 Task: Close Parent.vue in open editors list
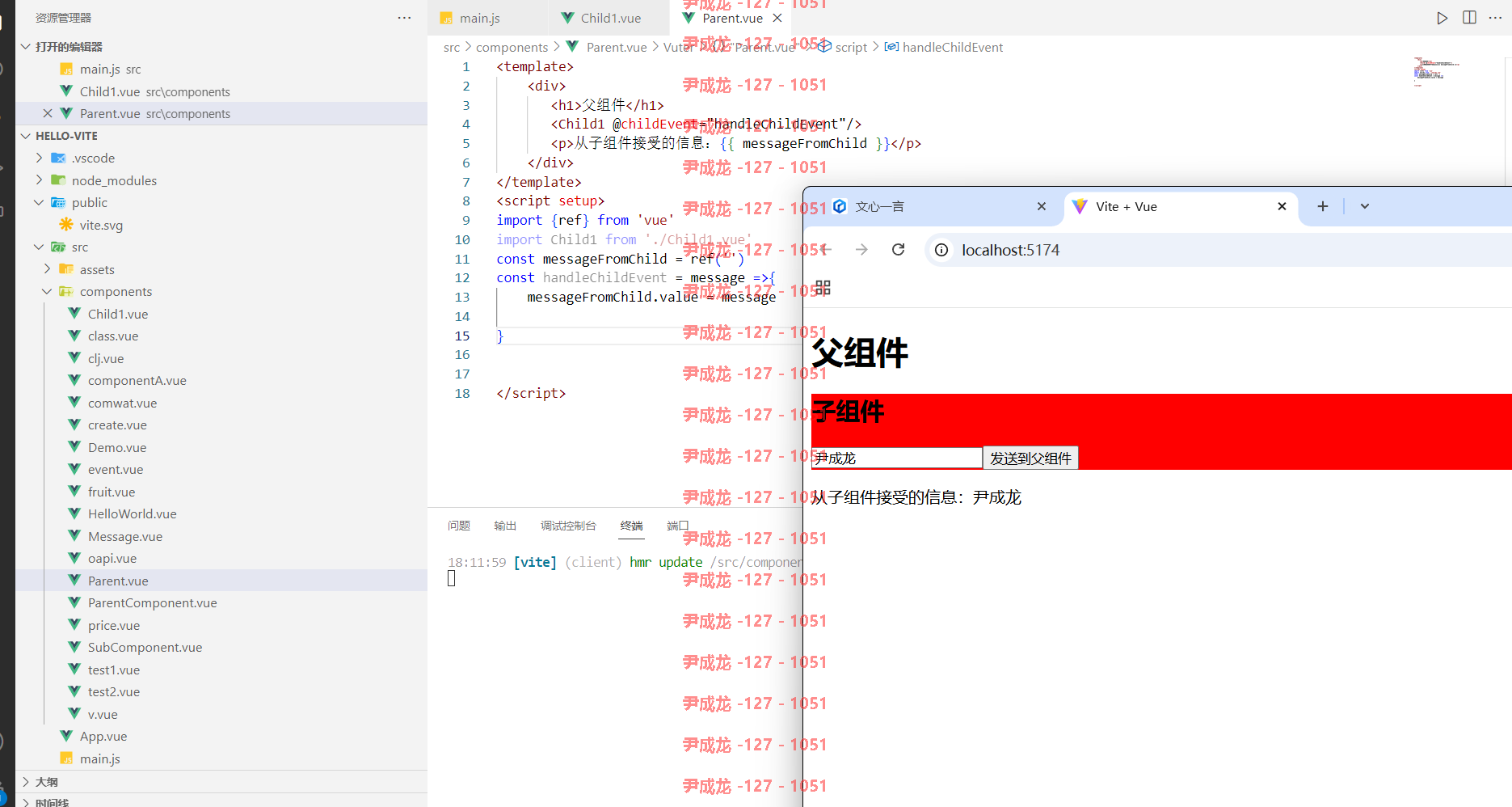click(48, 113)
